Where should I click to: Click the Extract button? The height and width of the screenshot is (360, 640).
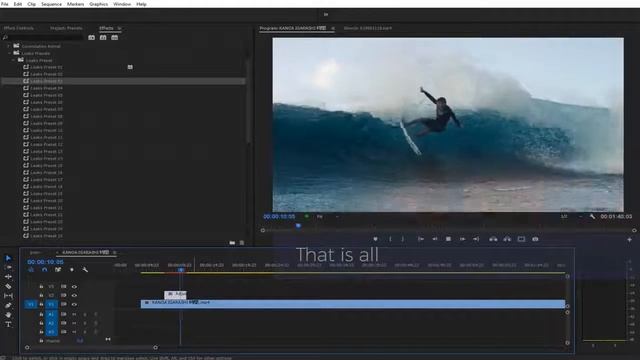point(507,239)
